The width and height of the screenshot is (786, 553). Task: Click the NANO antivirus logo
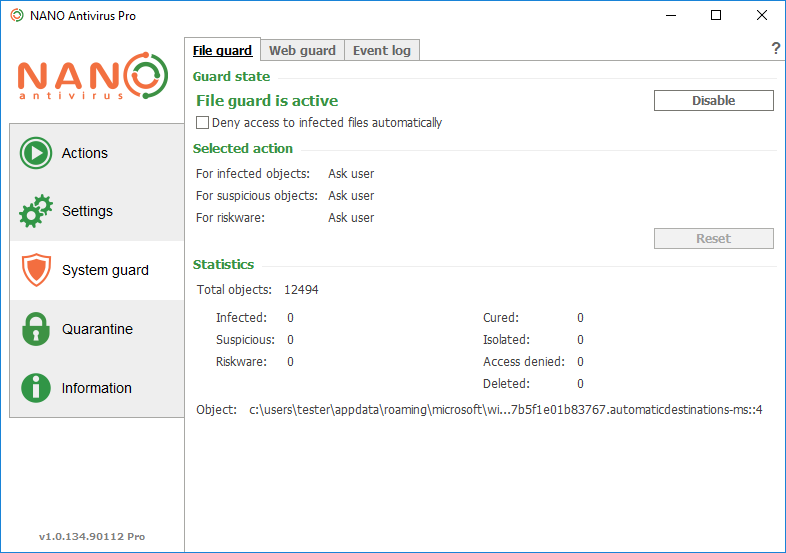[93, 76]
